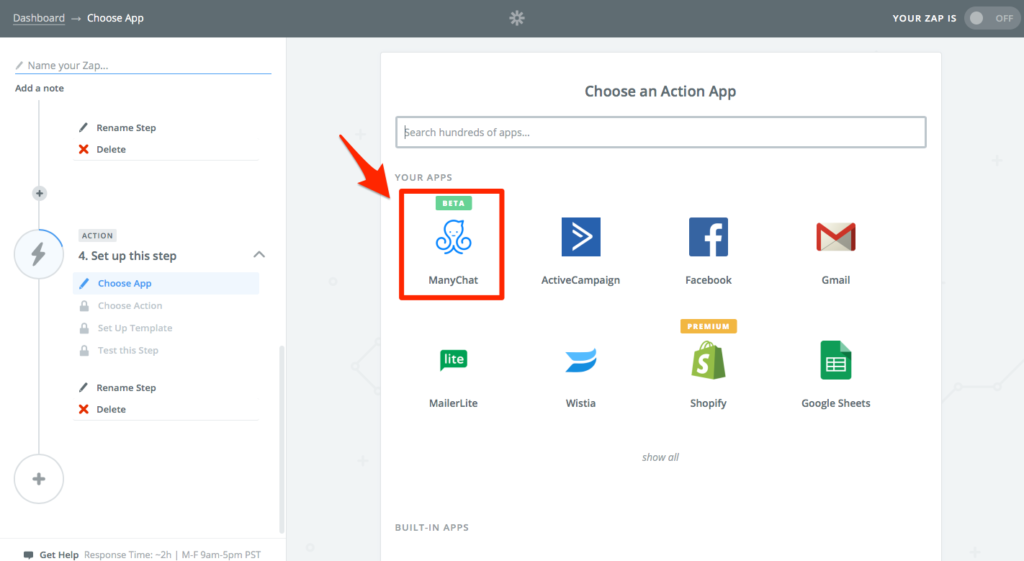The height and width of the screenshot is (561, 1024).
Task: Click the Google Sheets label text
Action: tap(835, 403)
